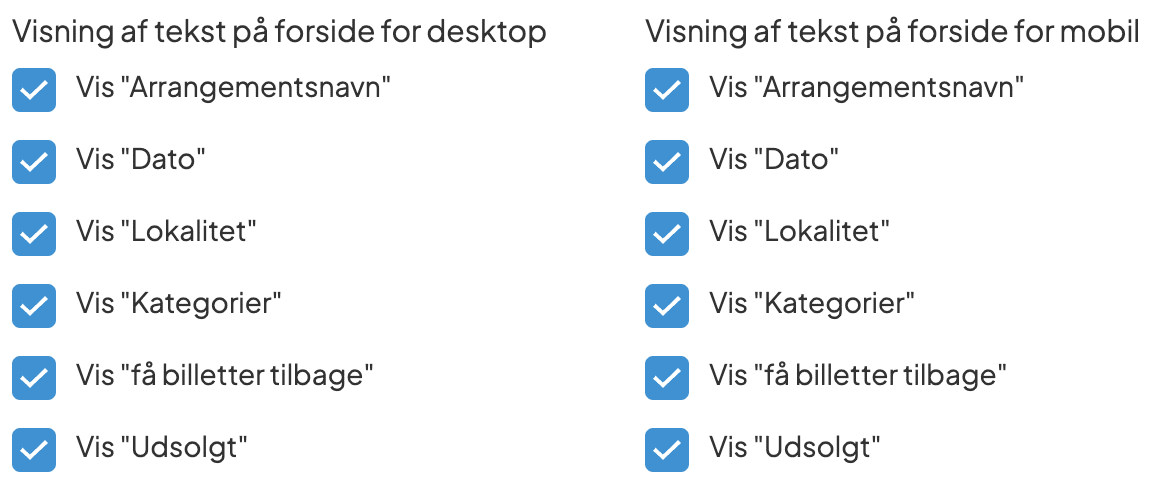Untick mobile "Kategorier" checkbox
Viewport: 1152px width, 488px height.
pos(667,306)
